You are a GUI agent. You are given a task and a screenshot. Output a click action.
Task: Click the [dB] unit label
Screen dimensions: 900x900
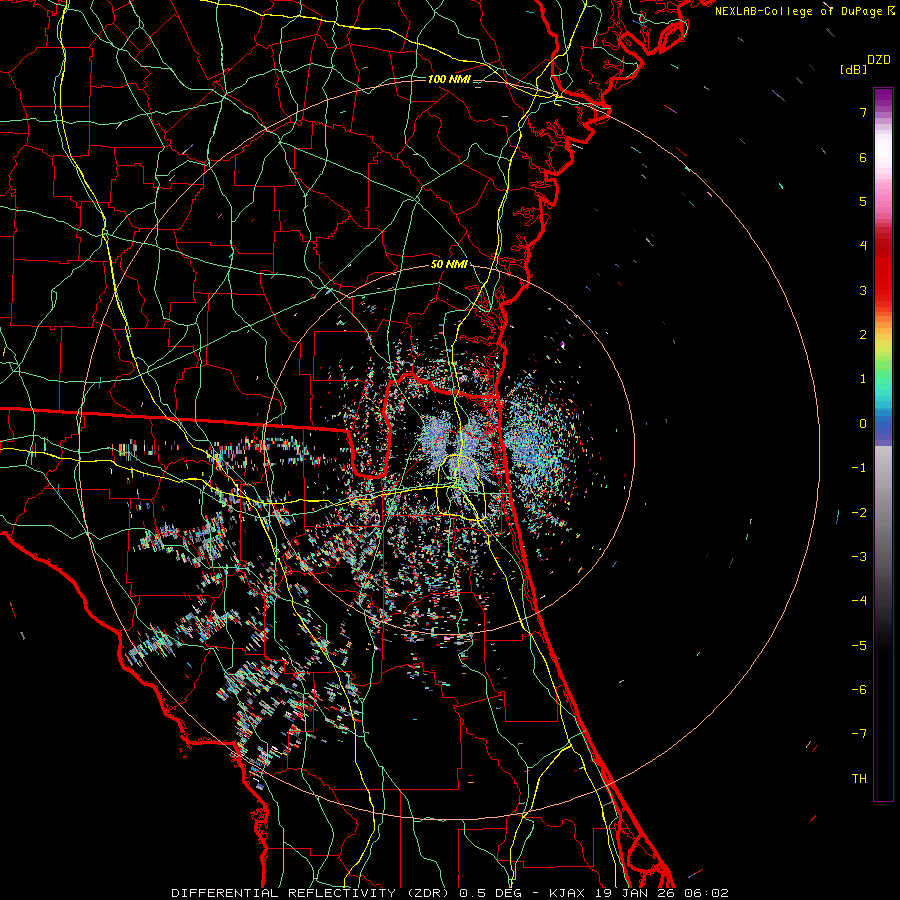[x=853, y=69]
